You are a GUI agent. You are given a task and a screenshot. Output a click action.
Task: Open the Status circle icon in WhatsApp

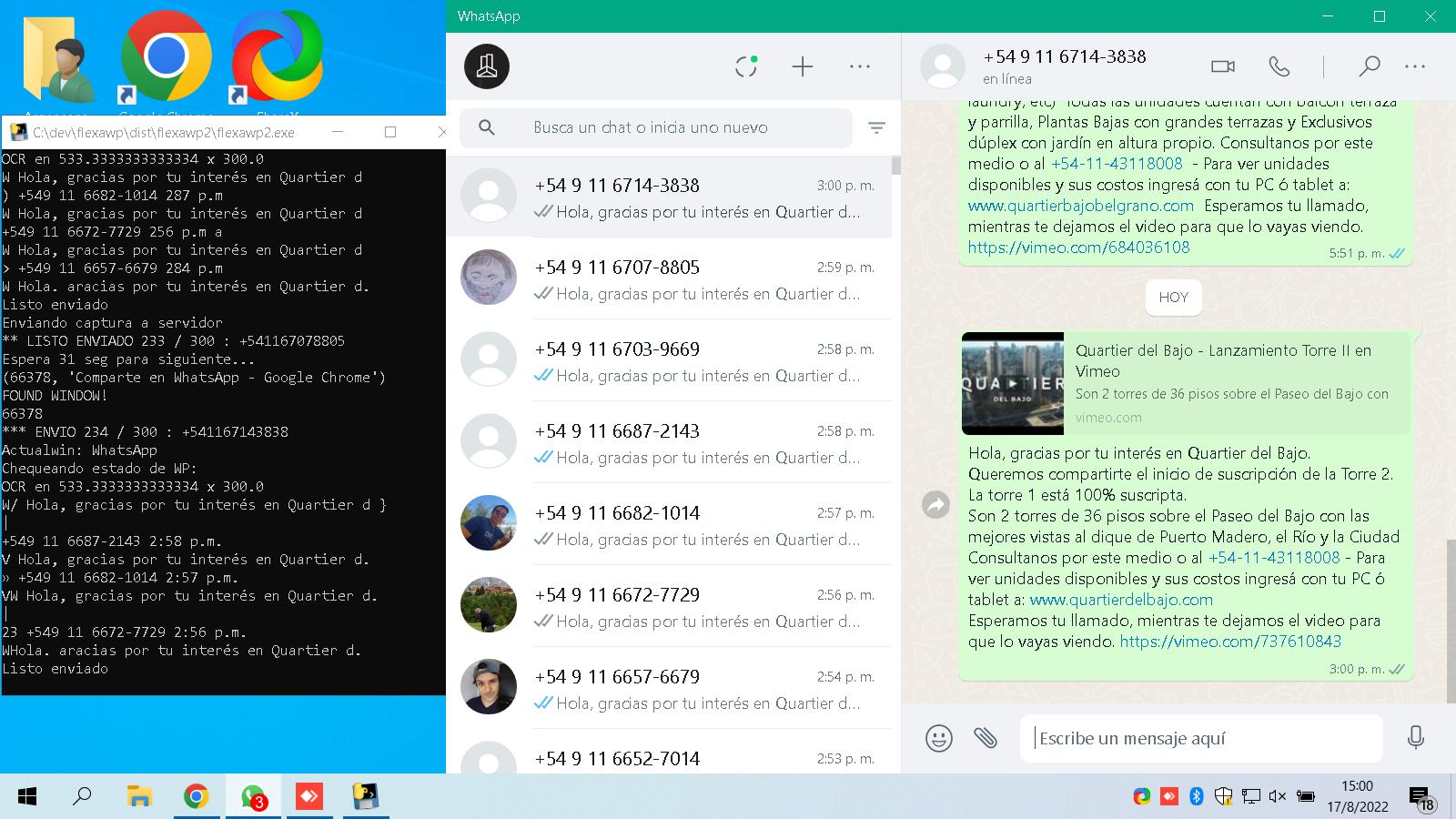746,66
